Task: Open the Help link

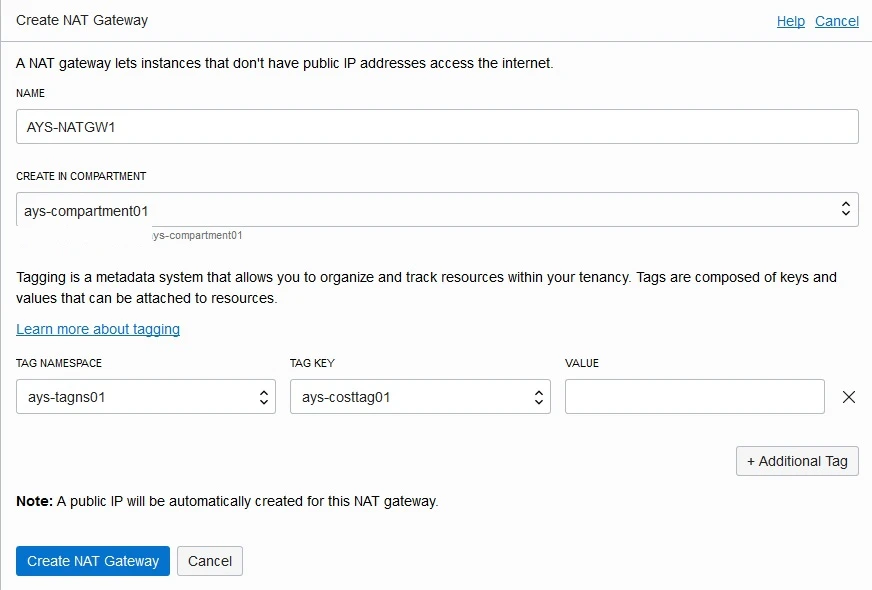Action: [x=790, y=21]
